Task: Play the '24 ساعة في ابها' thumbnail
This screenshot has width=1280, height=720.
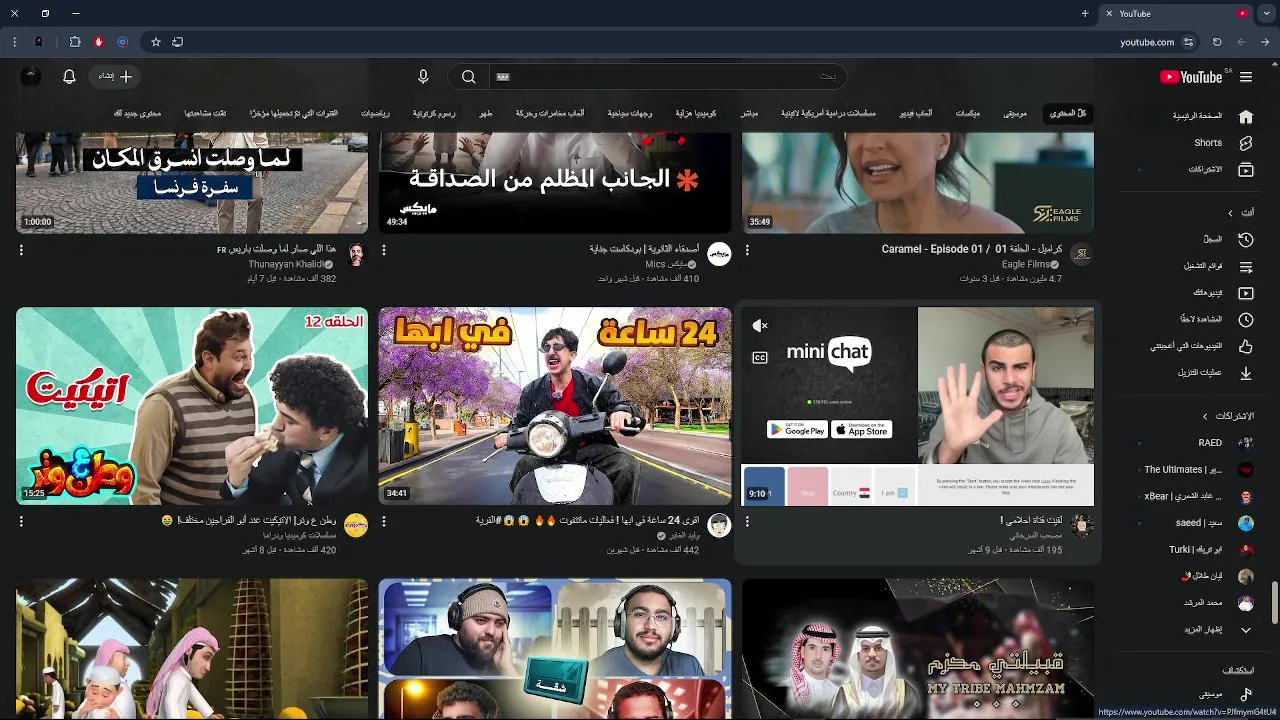Action: click(x=555, y=406)
